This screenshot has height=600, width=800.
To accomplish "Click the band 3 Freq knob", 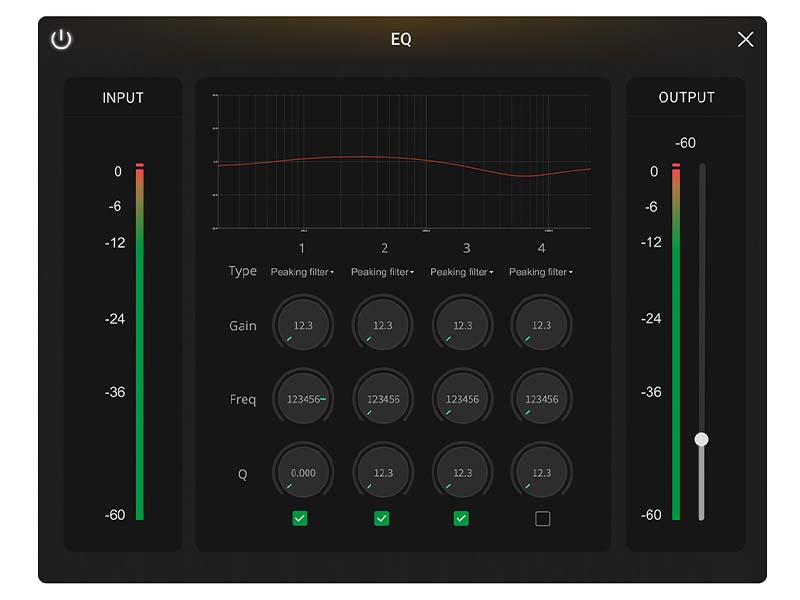I will pos(462,399).
